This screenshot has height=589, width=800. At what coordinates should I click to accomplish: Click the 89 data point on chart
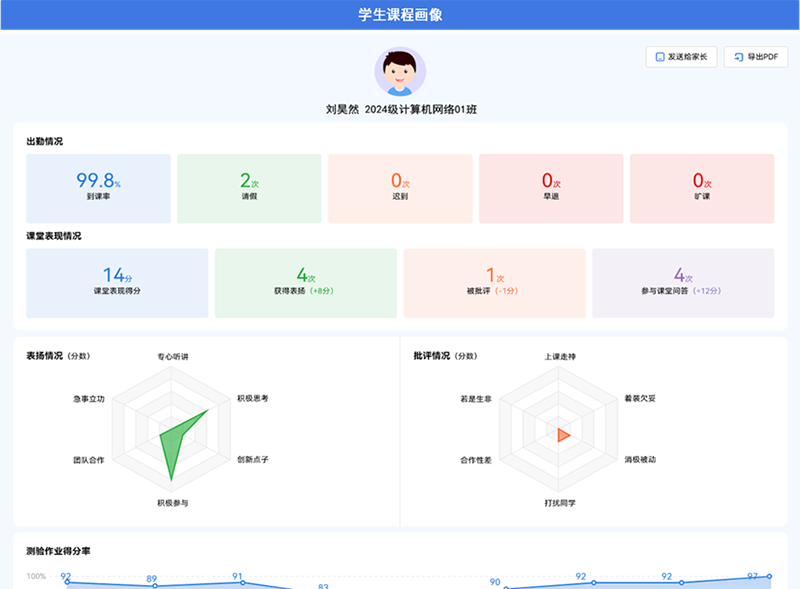[154, 586]
